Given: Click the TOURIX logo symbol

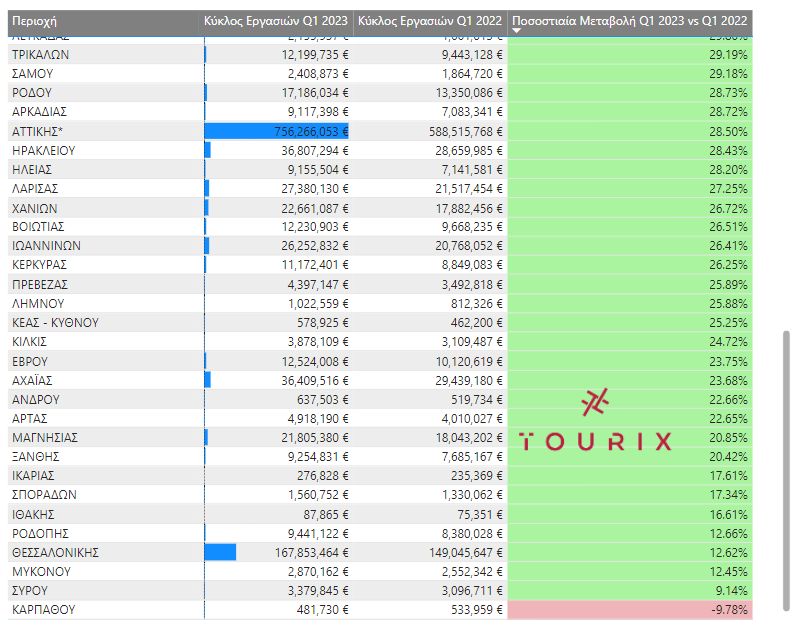Looking at the screenshot, I should pos(595,401).
